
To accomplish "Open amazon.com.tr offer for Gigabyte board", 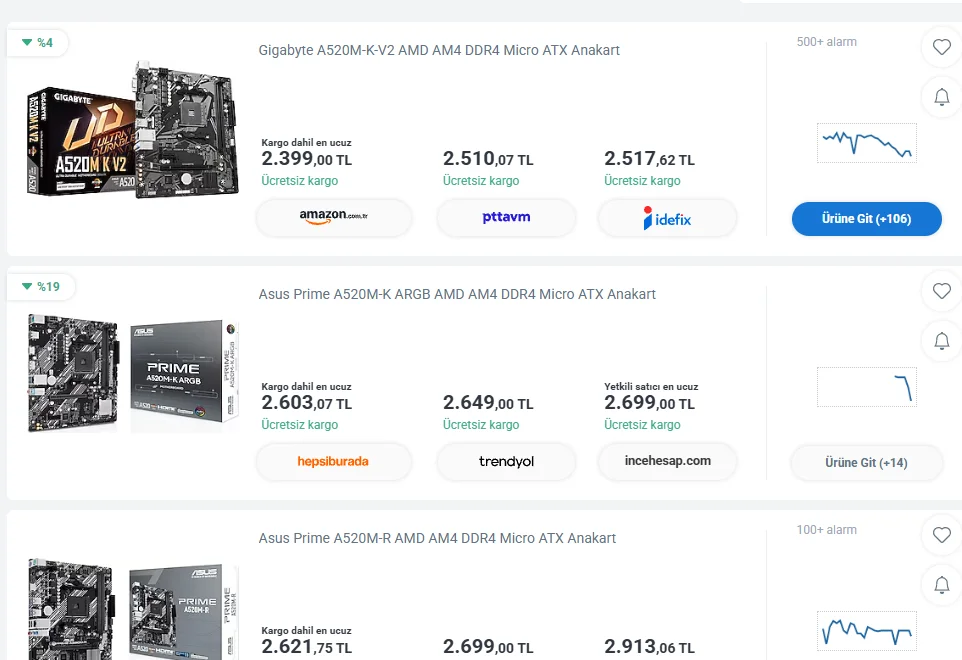I will tap(334, 217).
